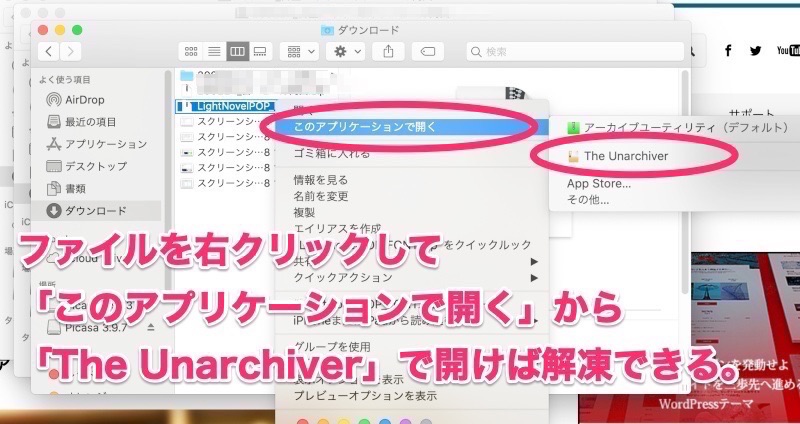Open 書類 in the sidebar

point(66,189)
